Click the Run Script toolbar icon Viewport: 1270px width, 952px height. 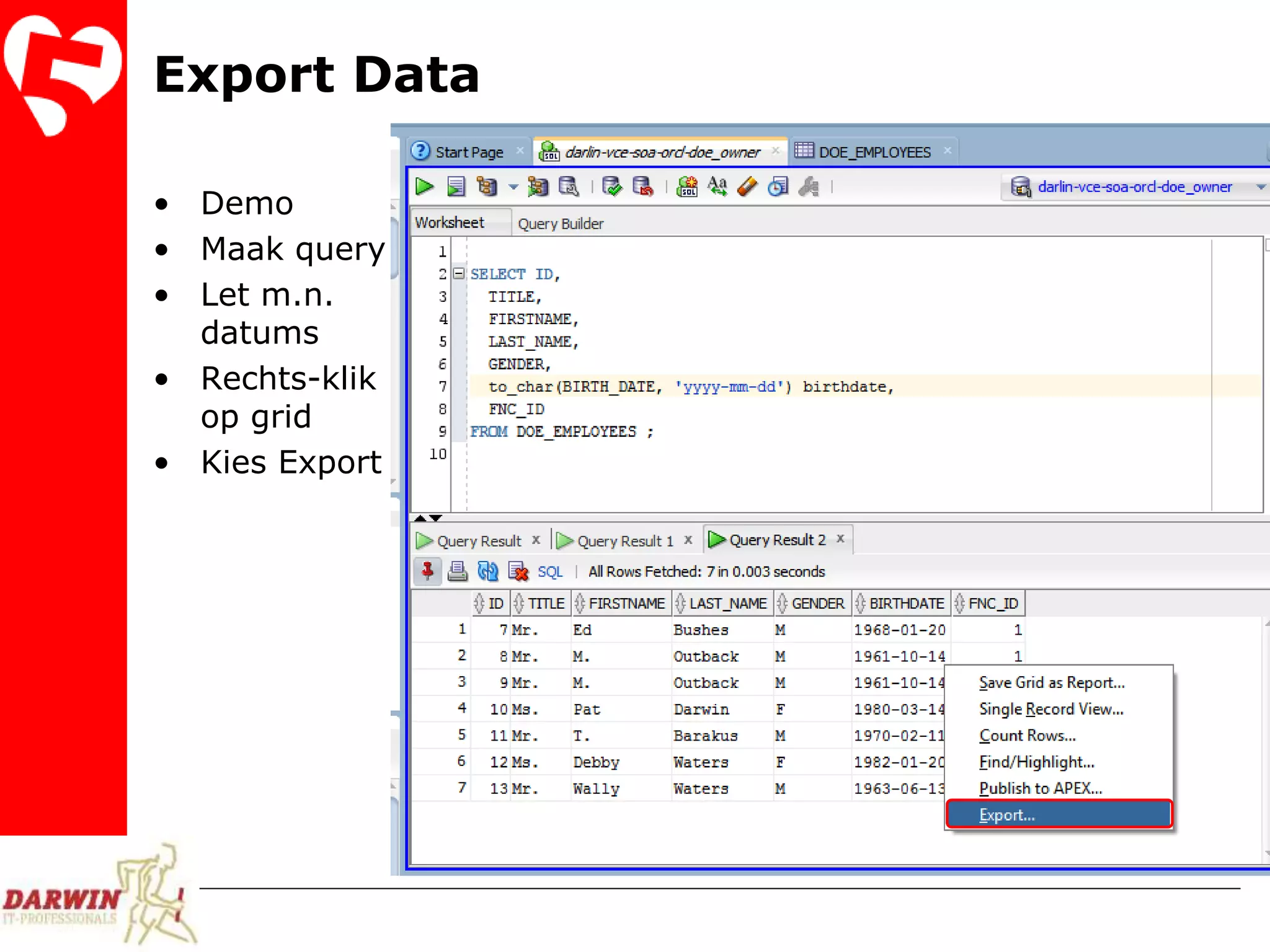456,187
